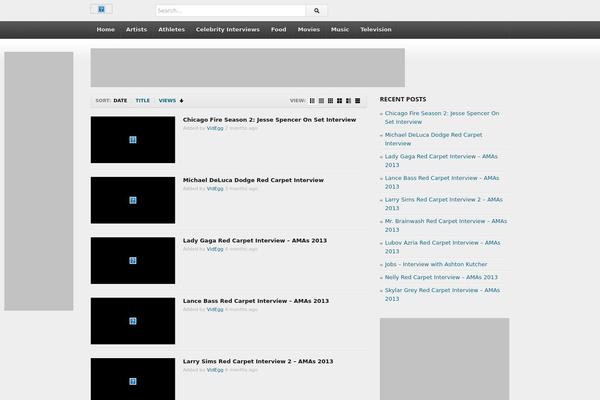Click inside the Search field
Image resolution: width=600 pixels, height=400 pixels.
[x=231, y=11]
